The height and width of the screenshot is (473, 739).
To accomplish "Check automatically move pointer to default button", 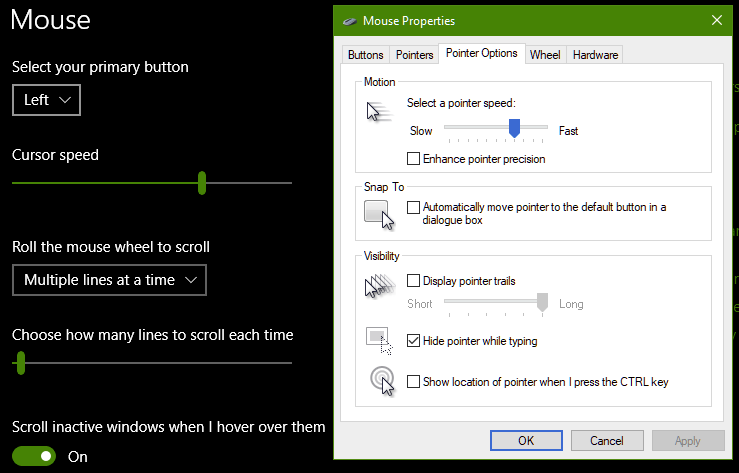I will pos(413,207).
